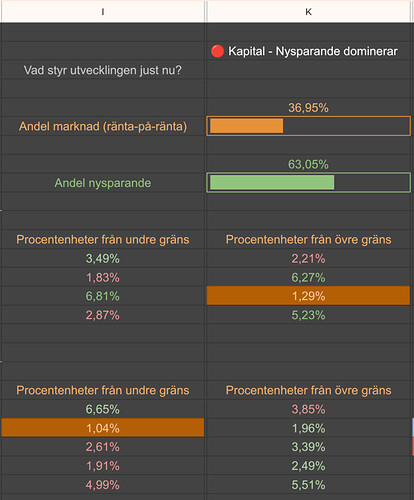This screenshot has width=414, height=500.
Task: Select the 36,95% value cell
Action: [x=308, y=107]
